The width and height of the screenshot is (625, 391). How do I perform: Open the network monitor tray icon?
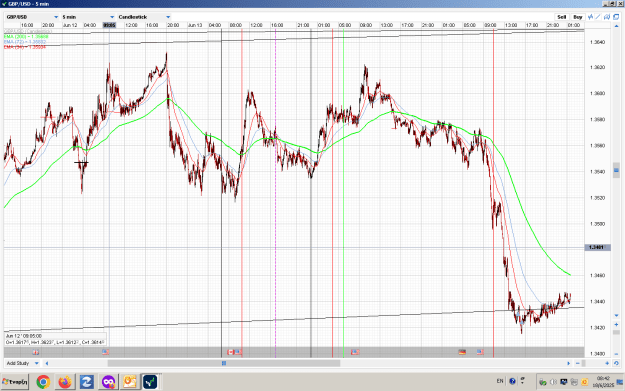click(563, 382)
